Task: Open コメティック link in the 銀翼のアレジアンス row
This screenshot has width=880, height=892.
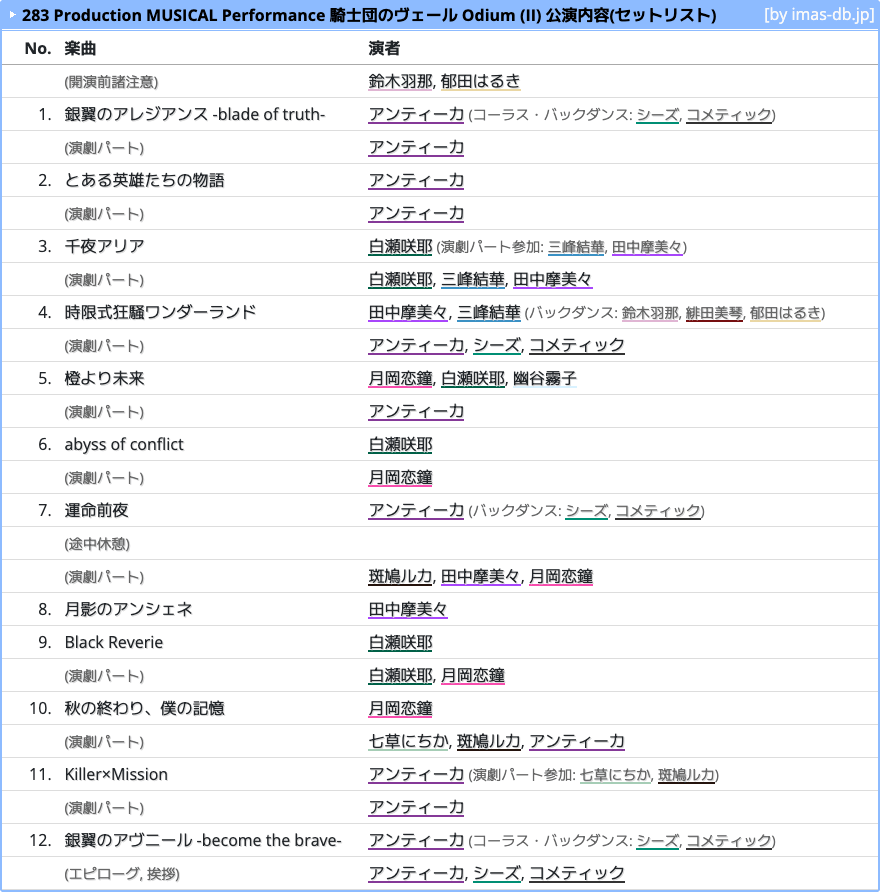Action: click(729, 114)
